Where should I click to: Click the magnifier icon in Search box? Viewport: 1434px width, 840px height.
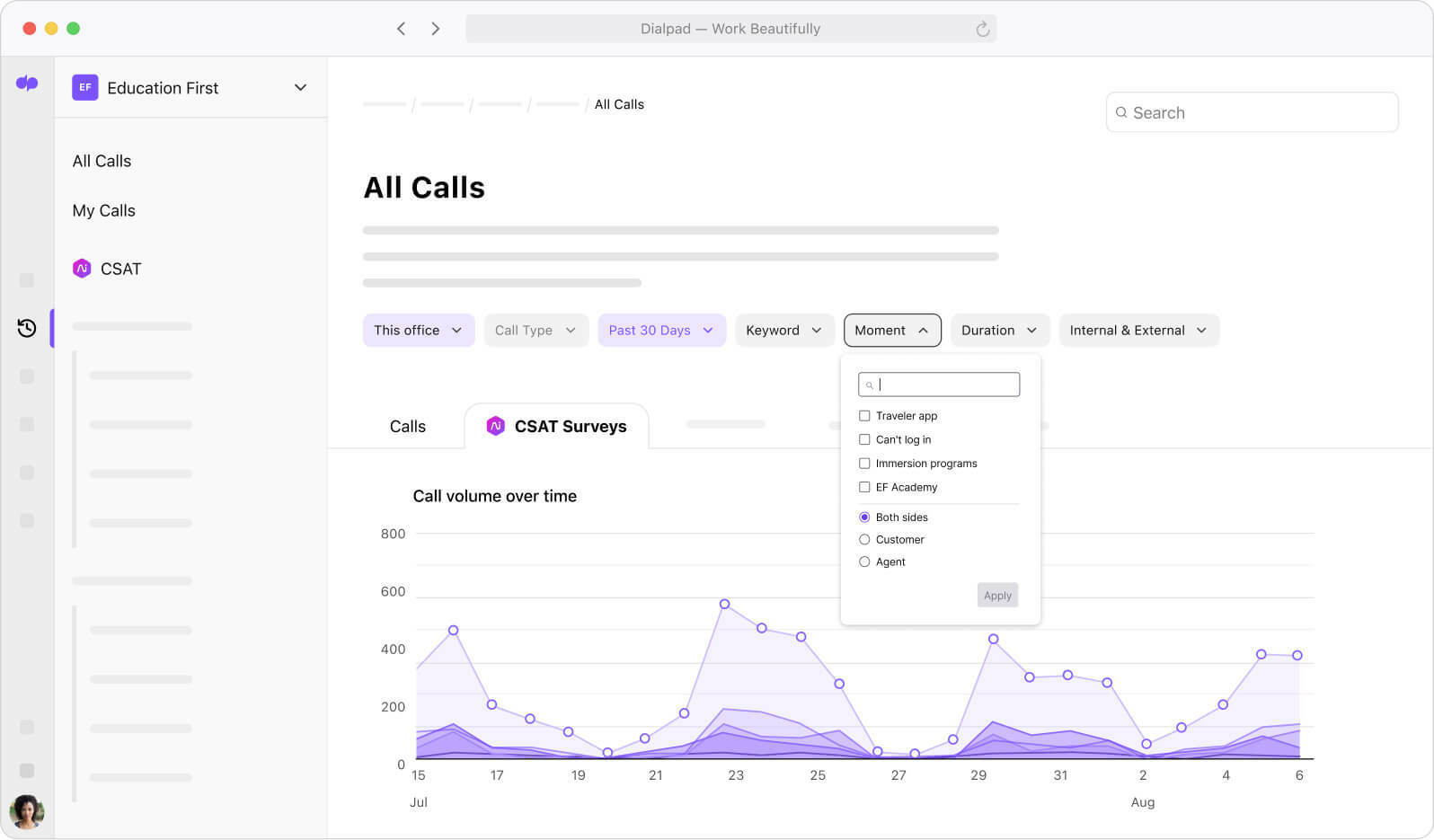coord(1121,112)
